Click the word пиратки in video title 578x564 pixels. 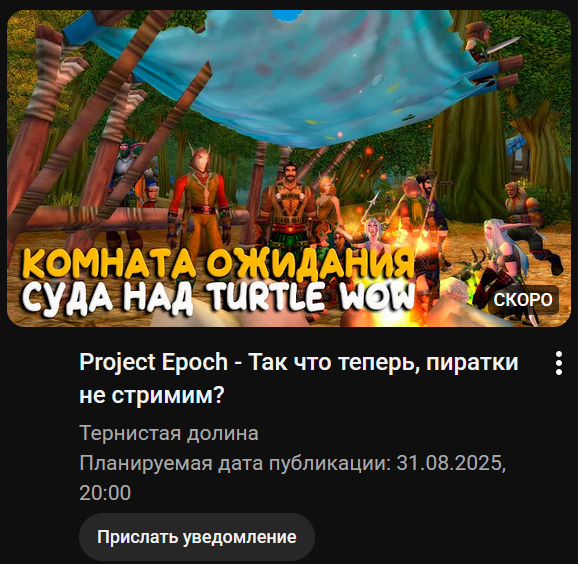(472, 363)
